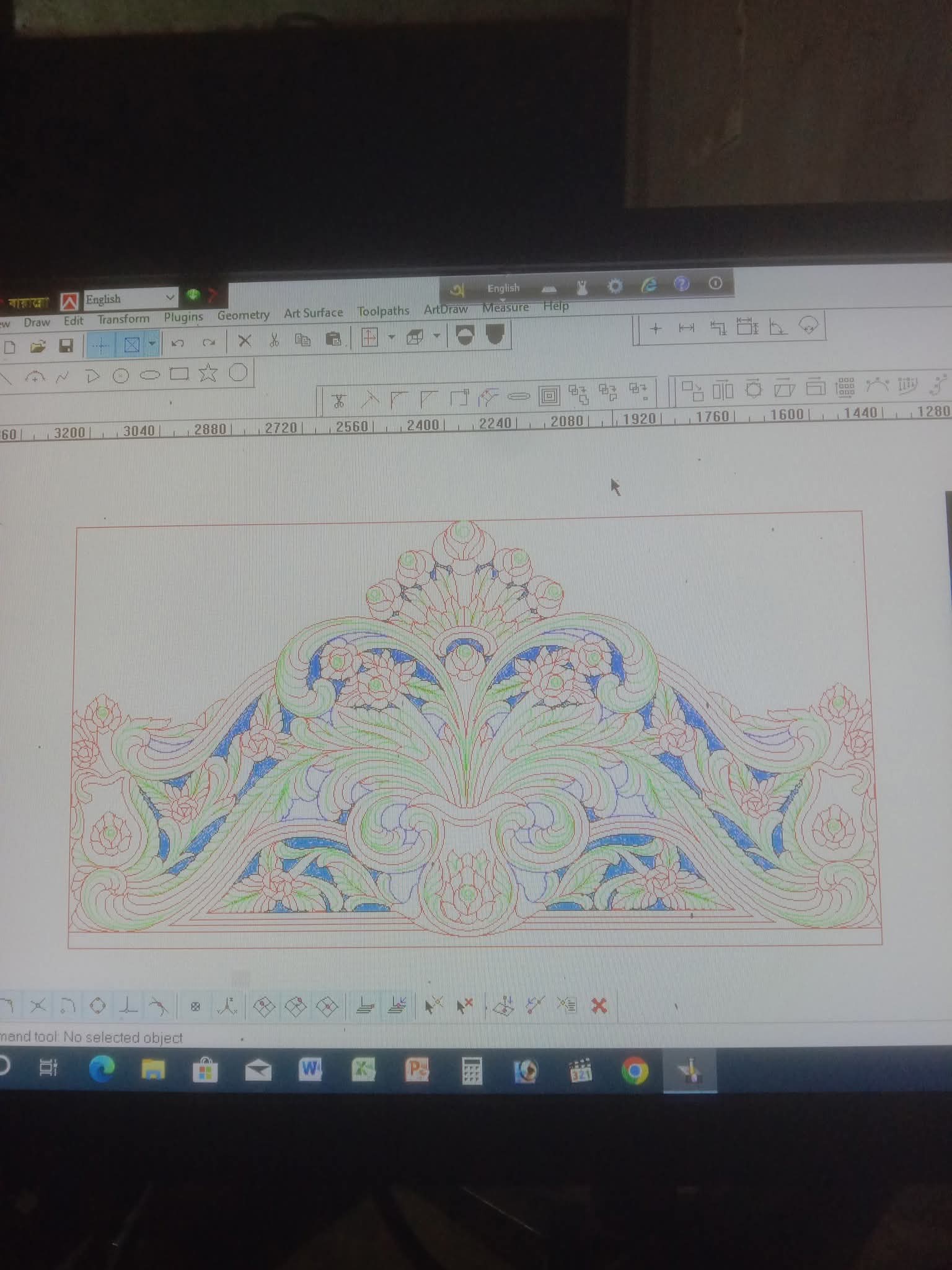This screenshot has width=952, height=1270.
Task: Select the circle drawing tool
Action: 121,375
